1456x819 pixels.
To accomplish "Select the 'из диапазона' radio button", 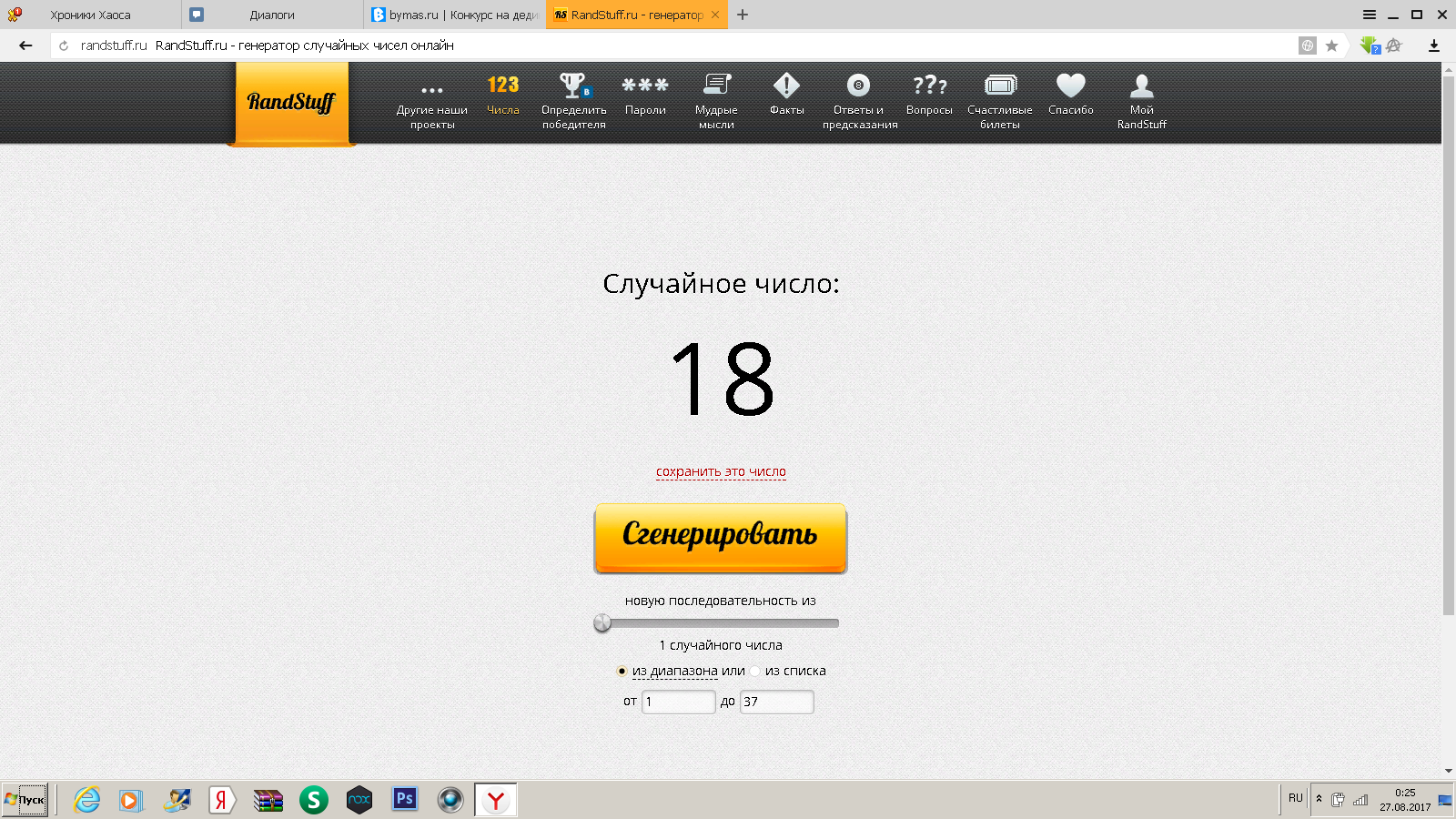I will 622,672.
